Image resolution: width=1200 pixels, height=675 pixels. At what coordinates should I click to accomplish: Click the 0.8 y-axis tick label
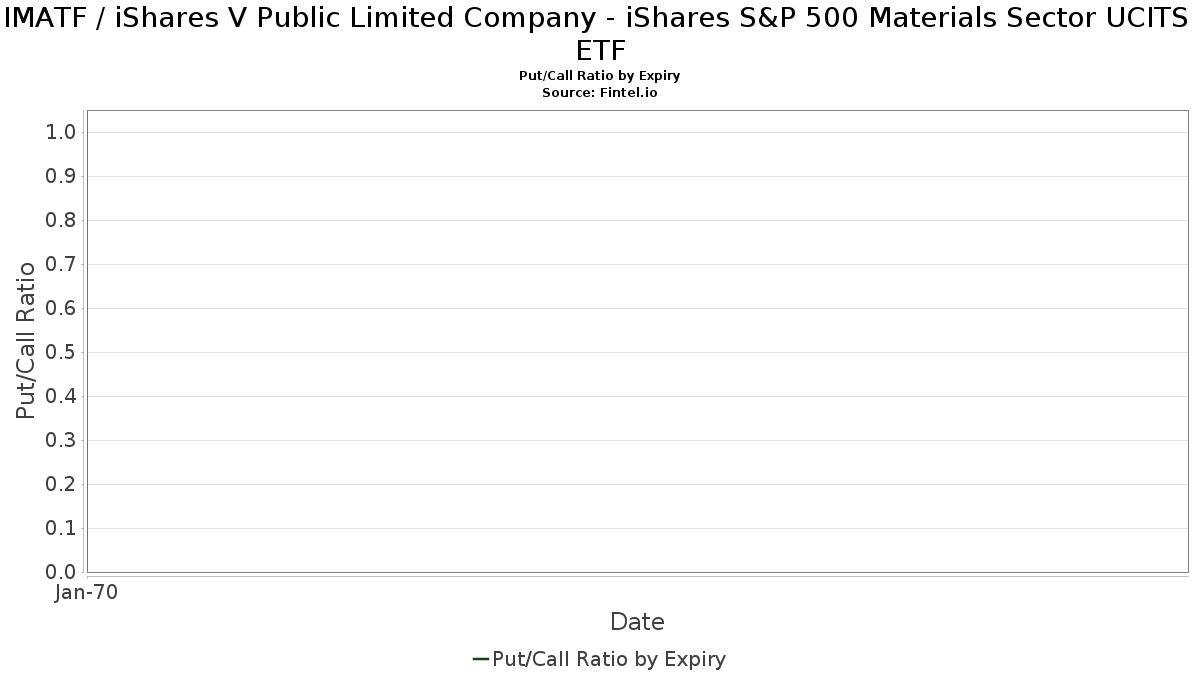61,220
